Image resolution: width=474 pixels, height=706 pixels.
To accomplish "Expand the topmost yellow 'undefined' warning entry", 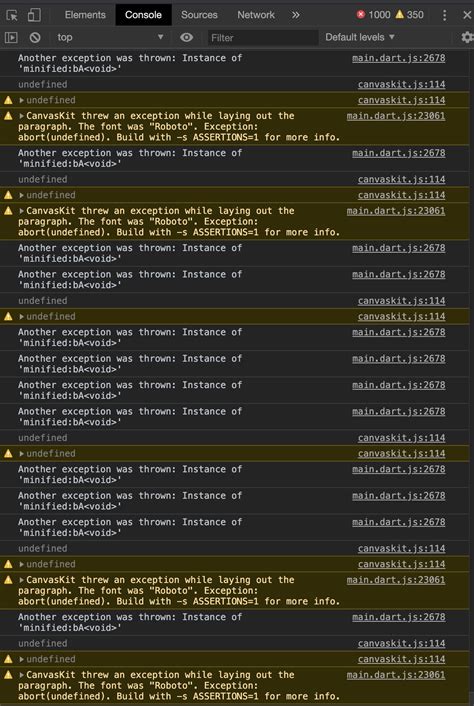I will pos(22,100).
